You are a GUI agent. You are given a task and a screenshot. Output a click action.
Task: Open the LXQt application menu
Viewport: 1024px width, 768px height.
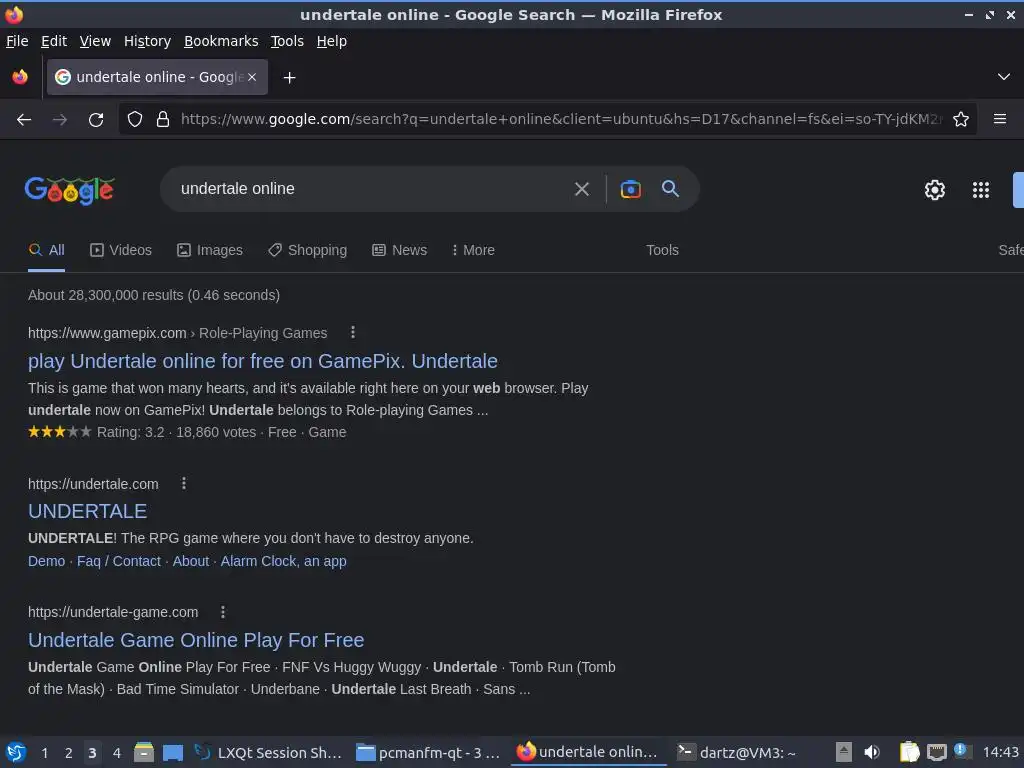point(16,752)
